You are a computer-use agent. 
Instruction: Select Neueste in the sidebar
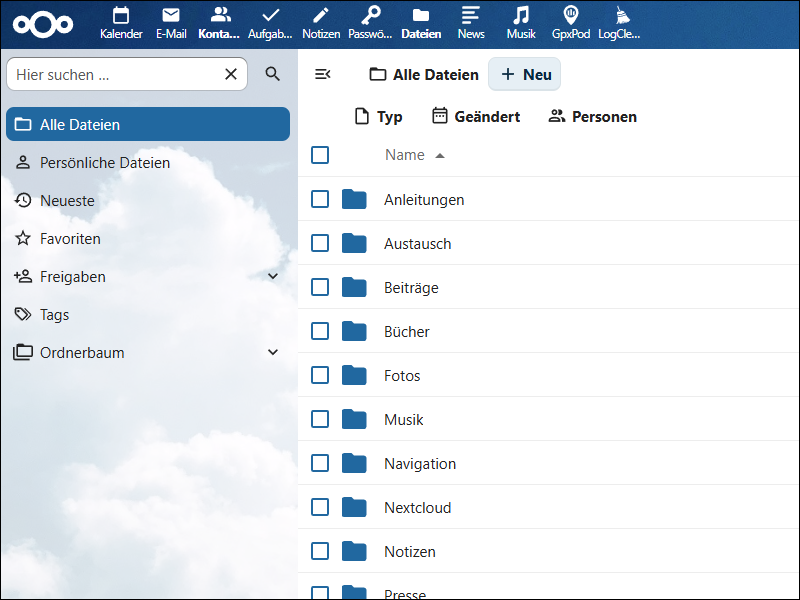pos(67,201)
